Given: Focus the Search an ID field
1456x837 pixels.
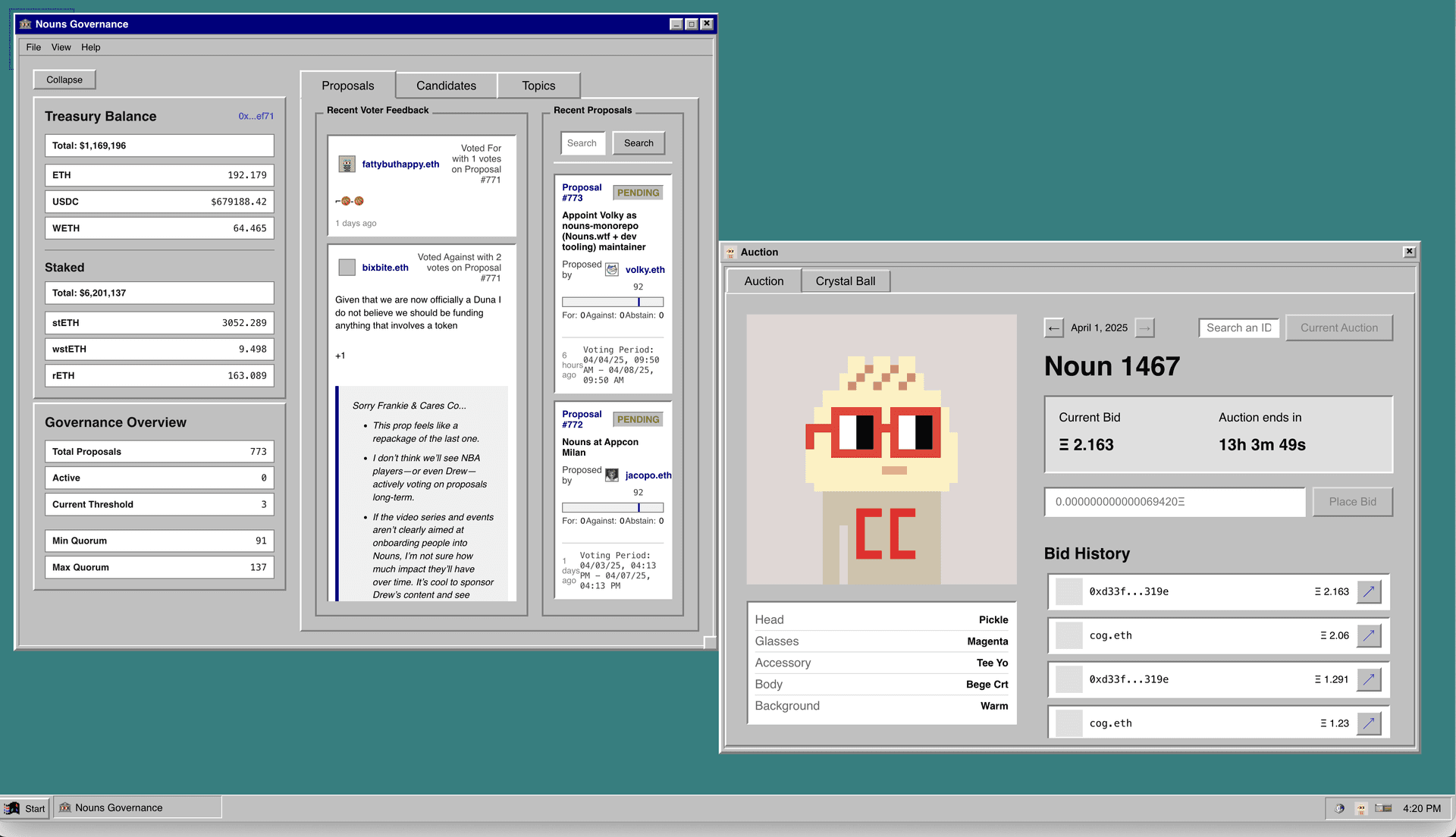Looking at the screenshot, I should (1239, 328).
